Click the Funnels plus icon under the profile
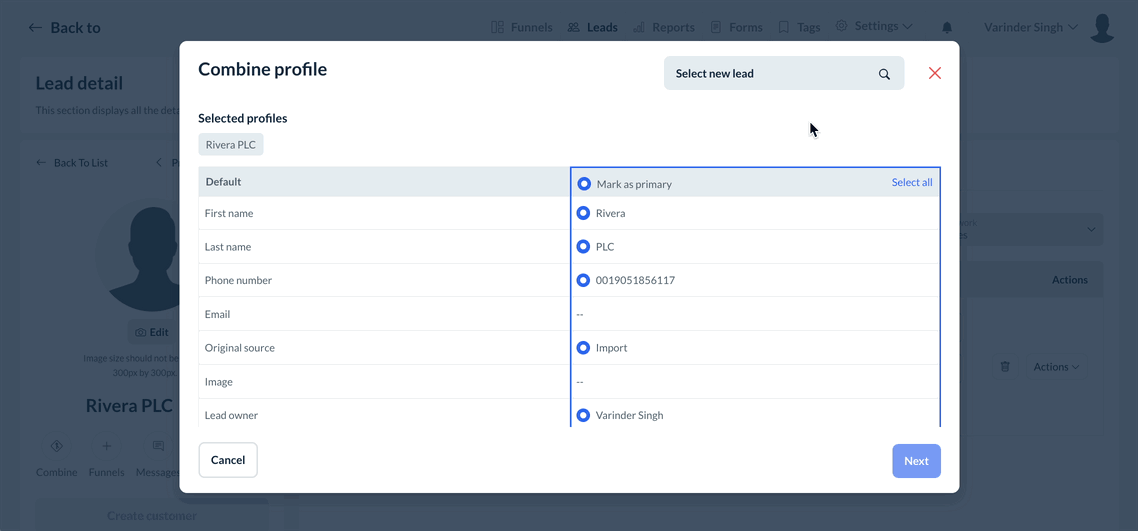This screenshot has height=531, width=1138. click(x=107, y=446)
